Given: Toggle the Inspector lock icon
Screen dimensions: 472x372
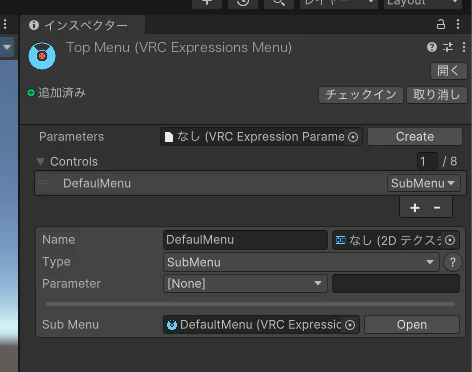Looking at the screenshot, I should 441,24.
